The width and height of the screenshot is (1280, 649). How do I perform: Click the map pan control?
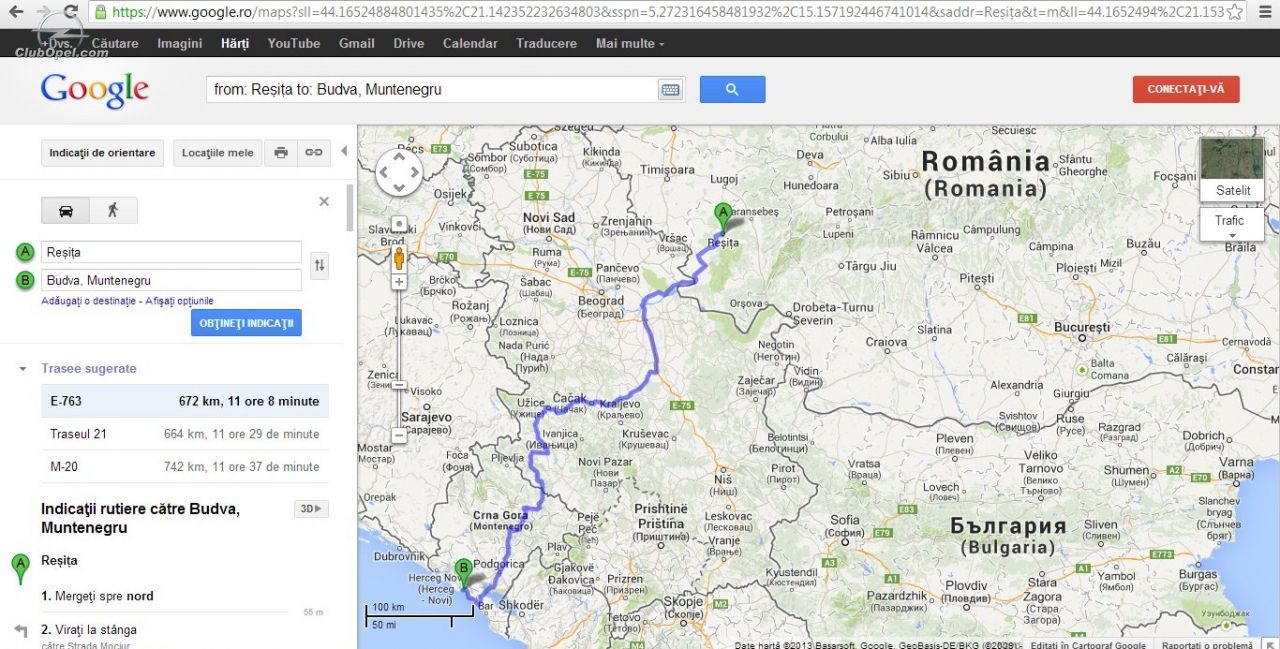pos(399,172)
